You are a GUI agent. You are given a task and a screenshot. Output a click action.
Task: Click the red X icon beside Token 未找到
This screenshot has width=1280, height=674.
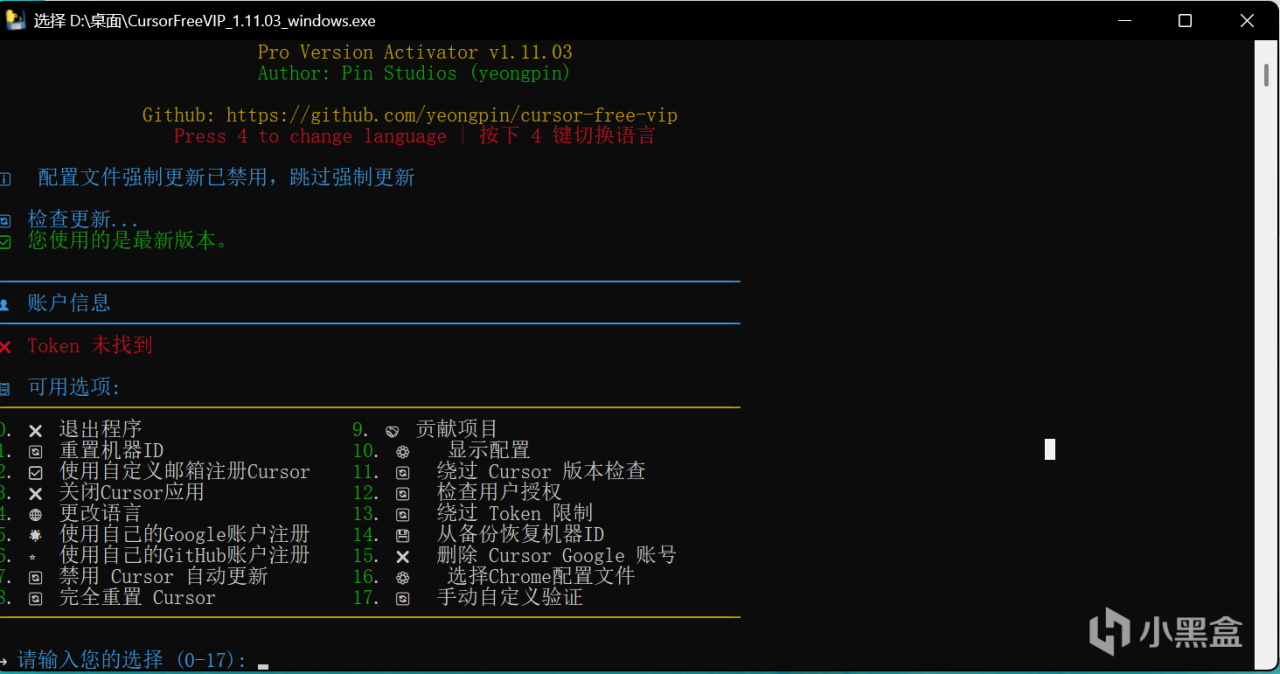pyautogui.click(x=5, y=347)
